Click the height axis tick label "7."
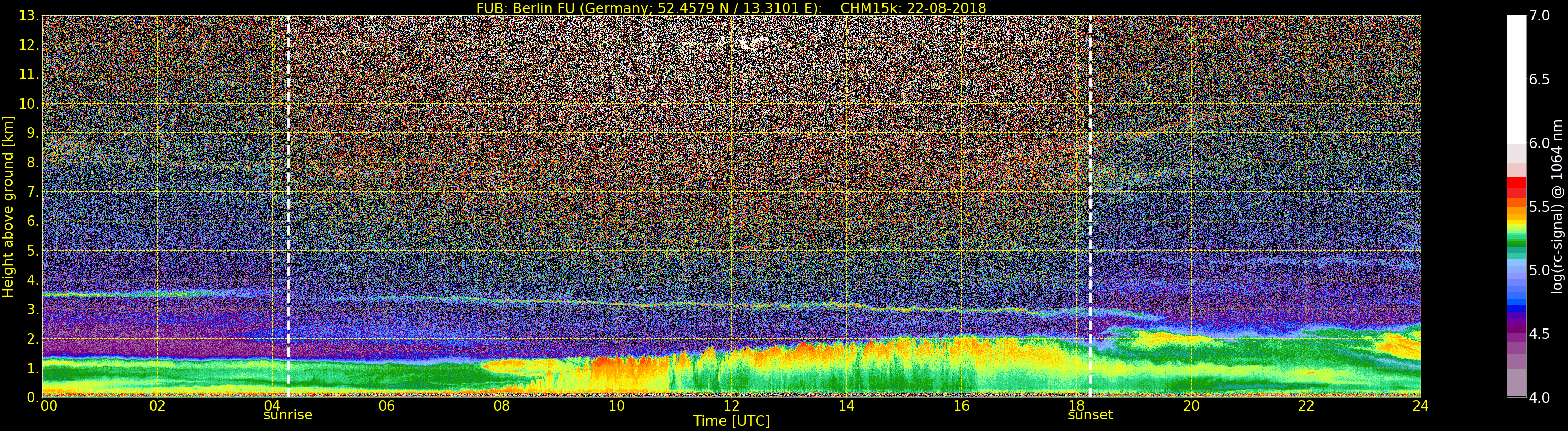This screenshot has width=1568, height=431. pos(32,192)
